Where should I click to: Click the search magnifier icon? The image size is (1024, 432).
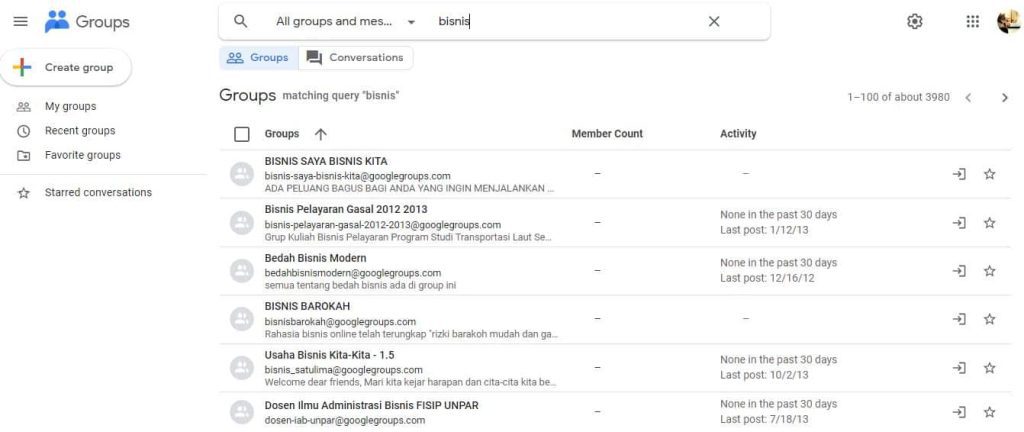pos(240,22)
